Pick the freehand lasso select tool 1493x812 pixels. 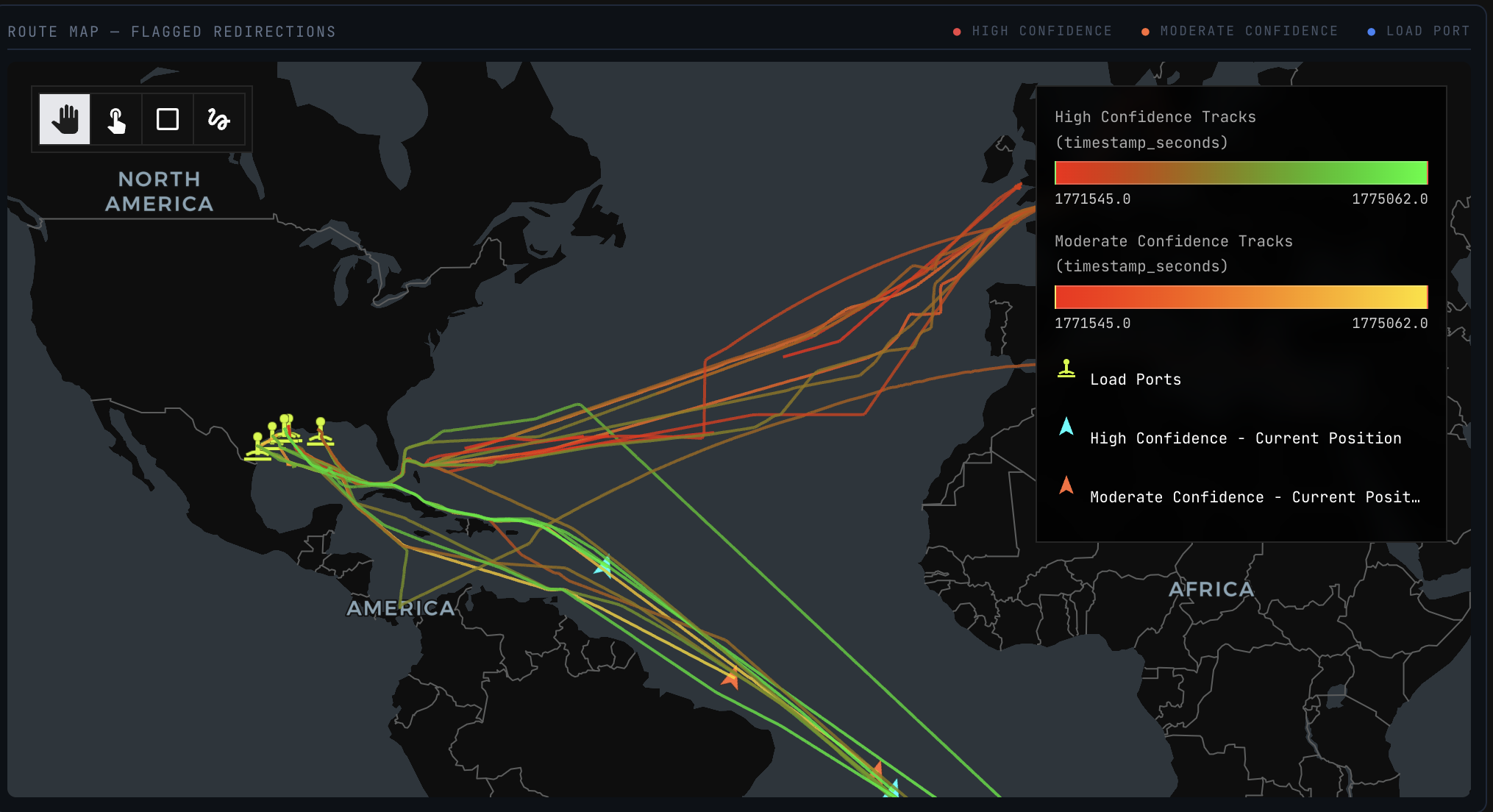tap(218, 119)
